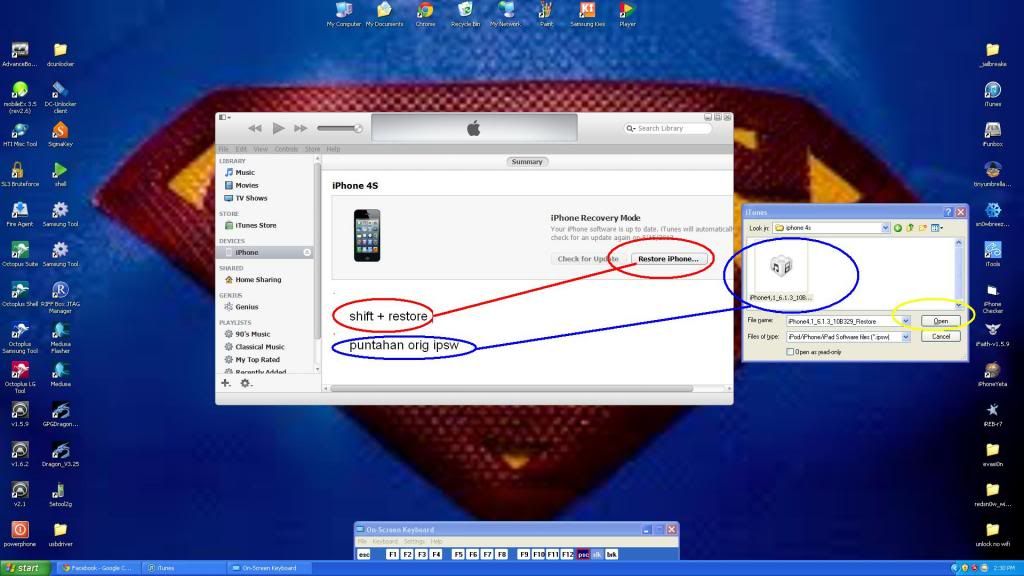Click the Up One Level folder icon
The image size is (1024, 576).
(x=910, y=228)
